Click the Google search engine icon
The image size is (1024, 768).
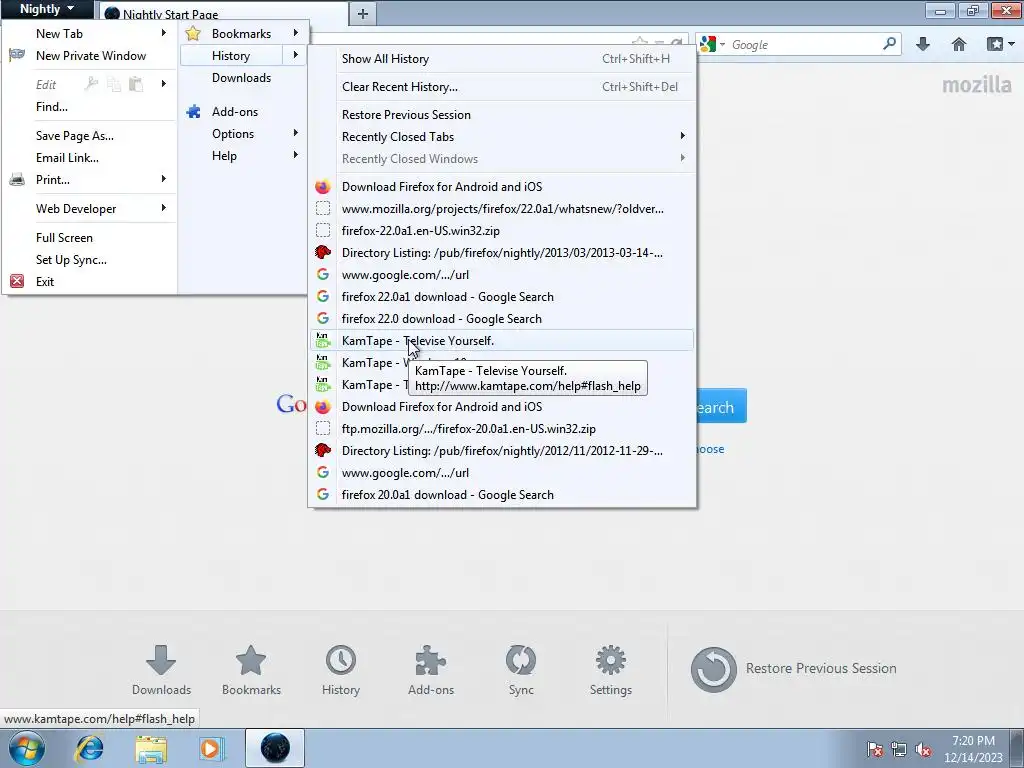coord(708,44)
